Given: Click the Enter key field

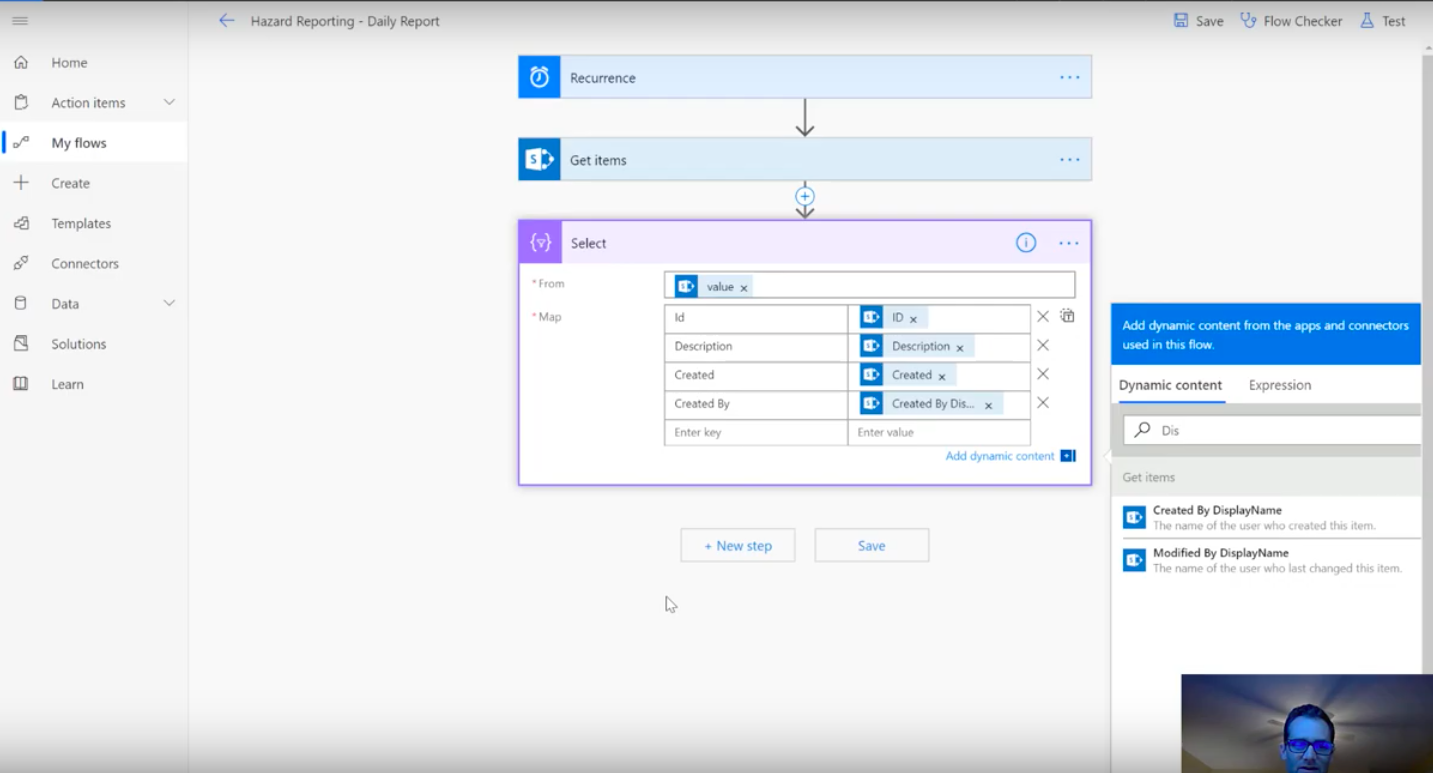Looking at the screenshot, I should pyautogui.click(x=755, y=432).
